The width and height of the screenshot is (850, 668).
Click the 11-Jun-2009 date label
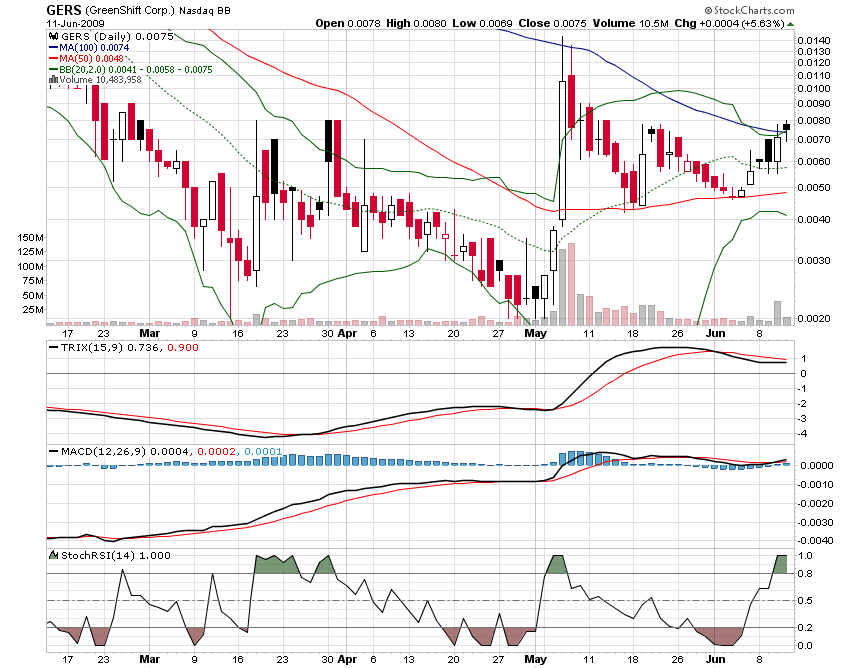(75, 24)
